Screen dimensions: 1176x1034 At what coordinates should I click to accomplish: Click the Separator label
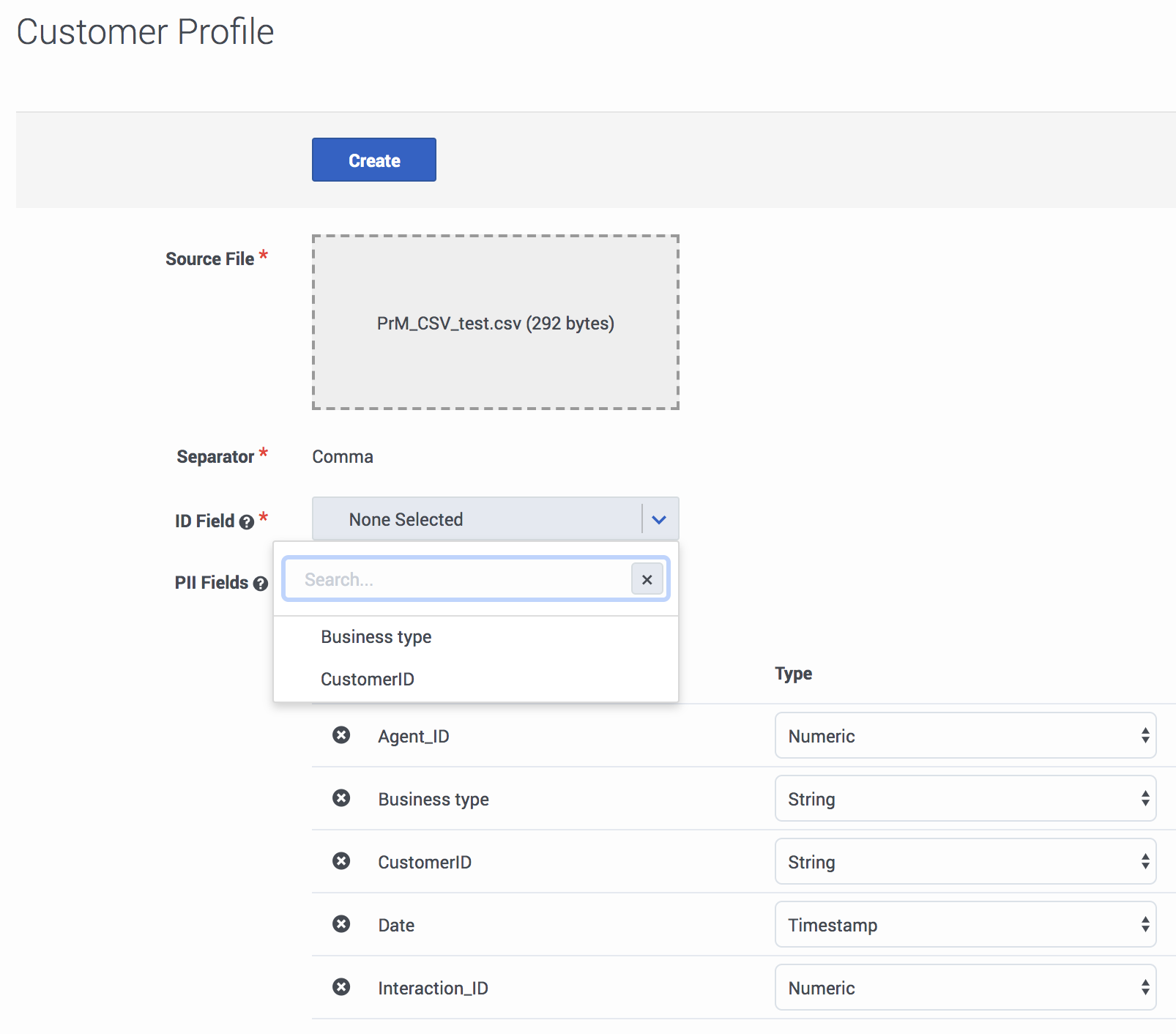click(x=215, y=457)
